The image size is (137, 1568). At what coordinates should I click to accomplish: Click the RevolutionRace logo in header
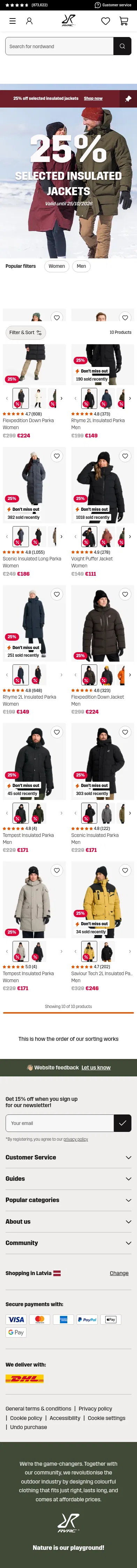68,21
